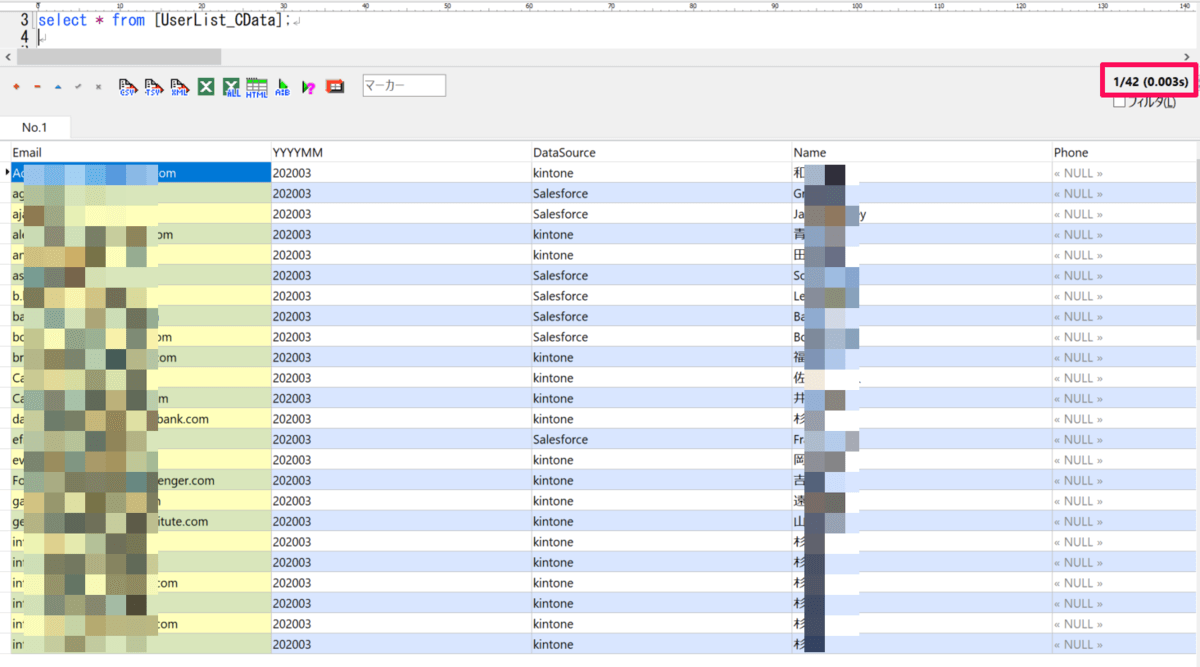The height and width of the screenshot is (667, 1200).
Task: Click the red table layout icon
Action: pos(335,87)
